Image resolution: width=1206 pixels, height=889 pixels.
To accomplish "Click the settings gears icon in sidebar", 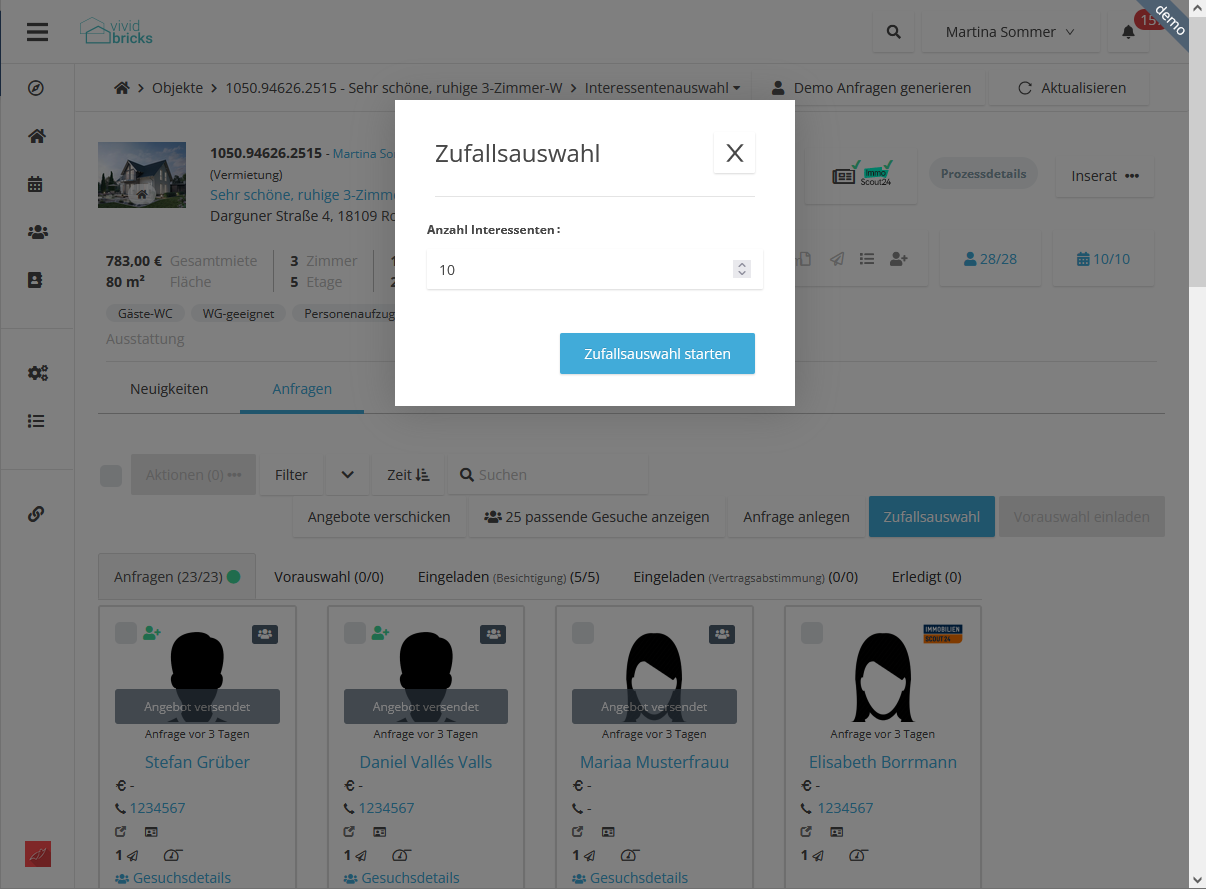I will pyautogui.click(x=37, y=373).
